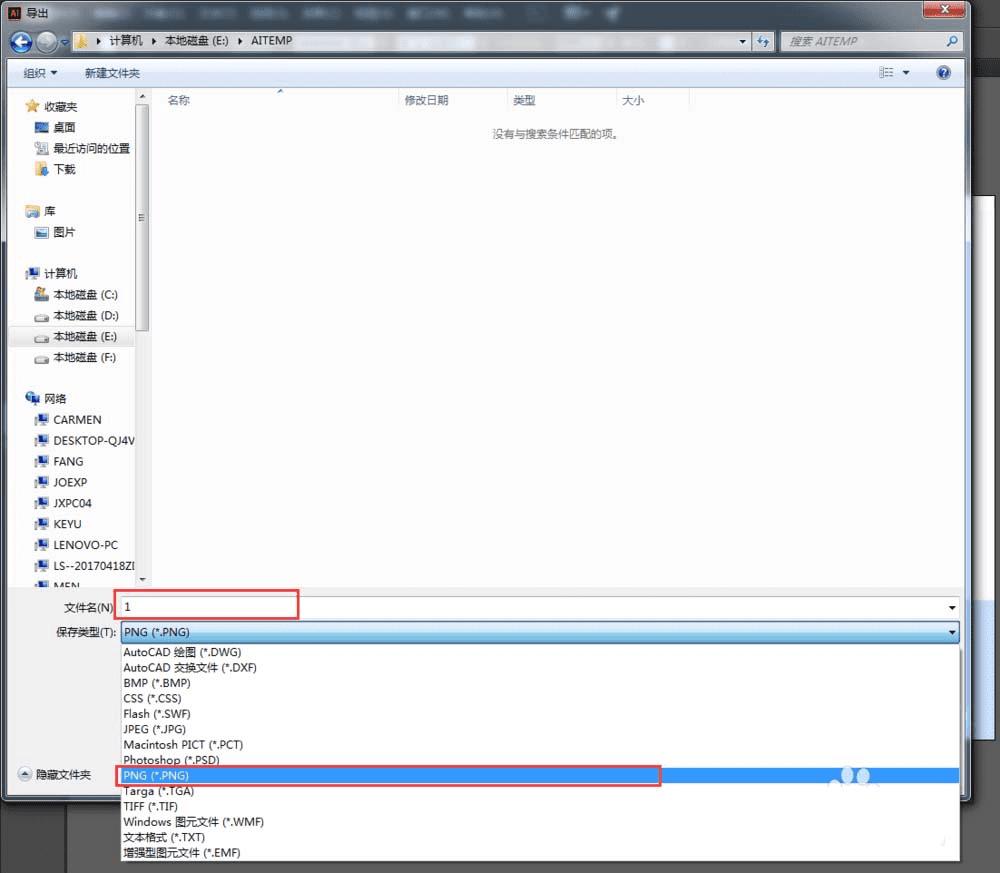1000x873 pixels.
Task: Open 收藏夹 in the navigation pane
Action: pos(60,106)
